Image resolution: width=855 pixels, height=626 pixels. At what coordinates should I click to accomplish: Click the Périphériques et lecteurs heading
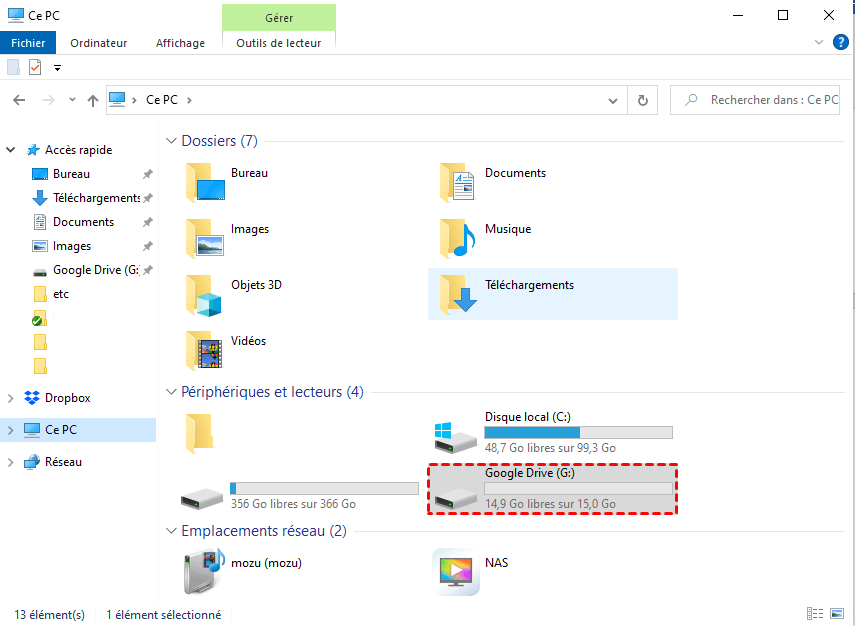point(272,392)
